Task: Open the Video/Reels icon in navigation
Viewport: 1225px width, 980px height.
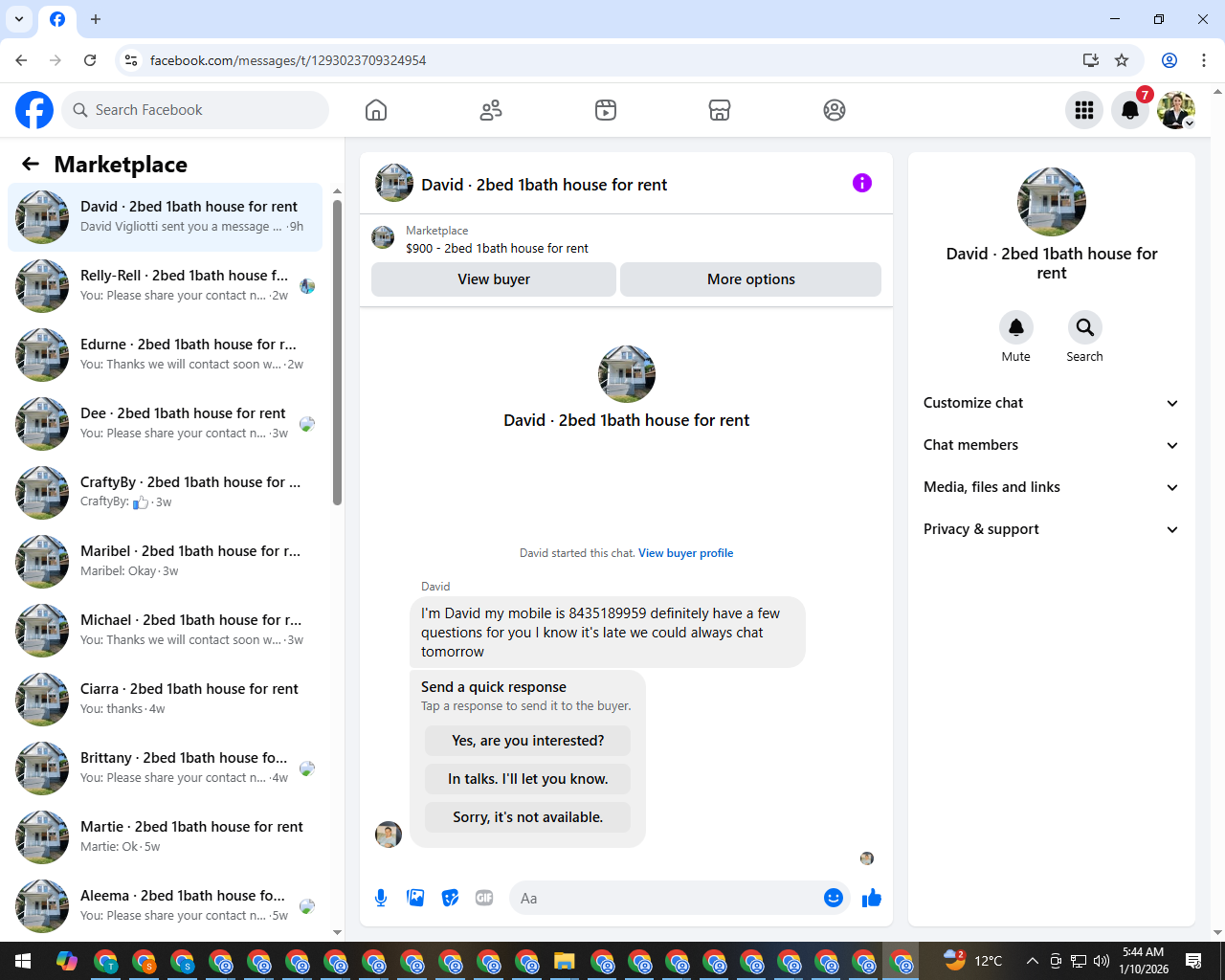Action: tap(606, 110)
